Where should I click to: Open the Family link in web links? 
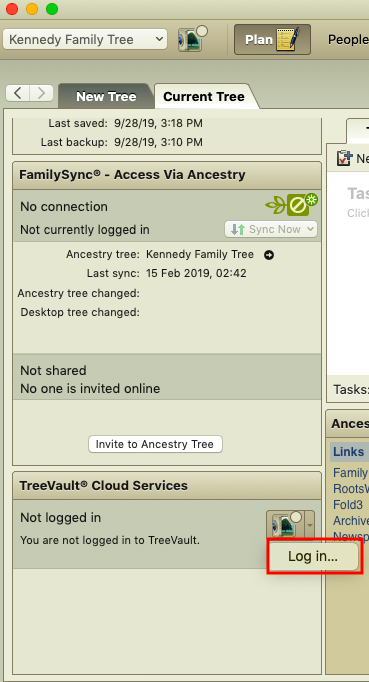click(350, 472)
